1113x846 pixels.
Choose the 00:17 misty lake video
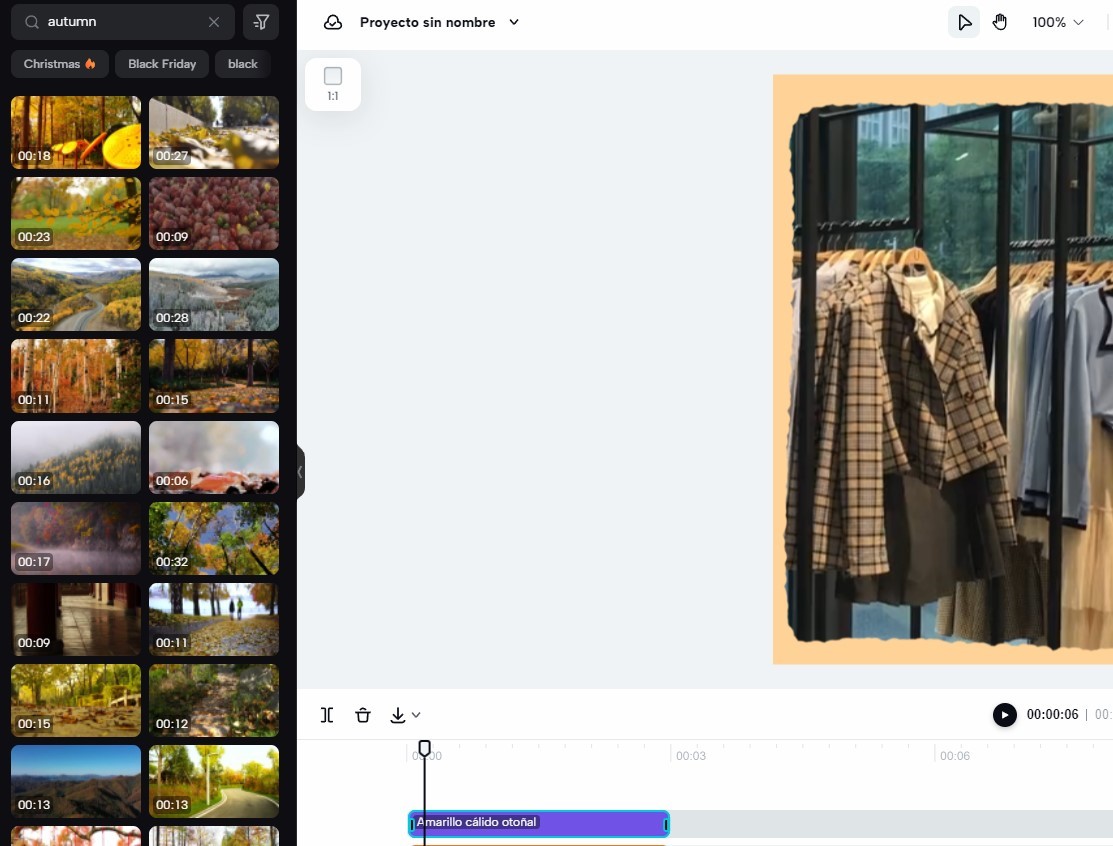click(x=76, y=539)
